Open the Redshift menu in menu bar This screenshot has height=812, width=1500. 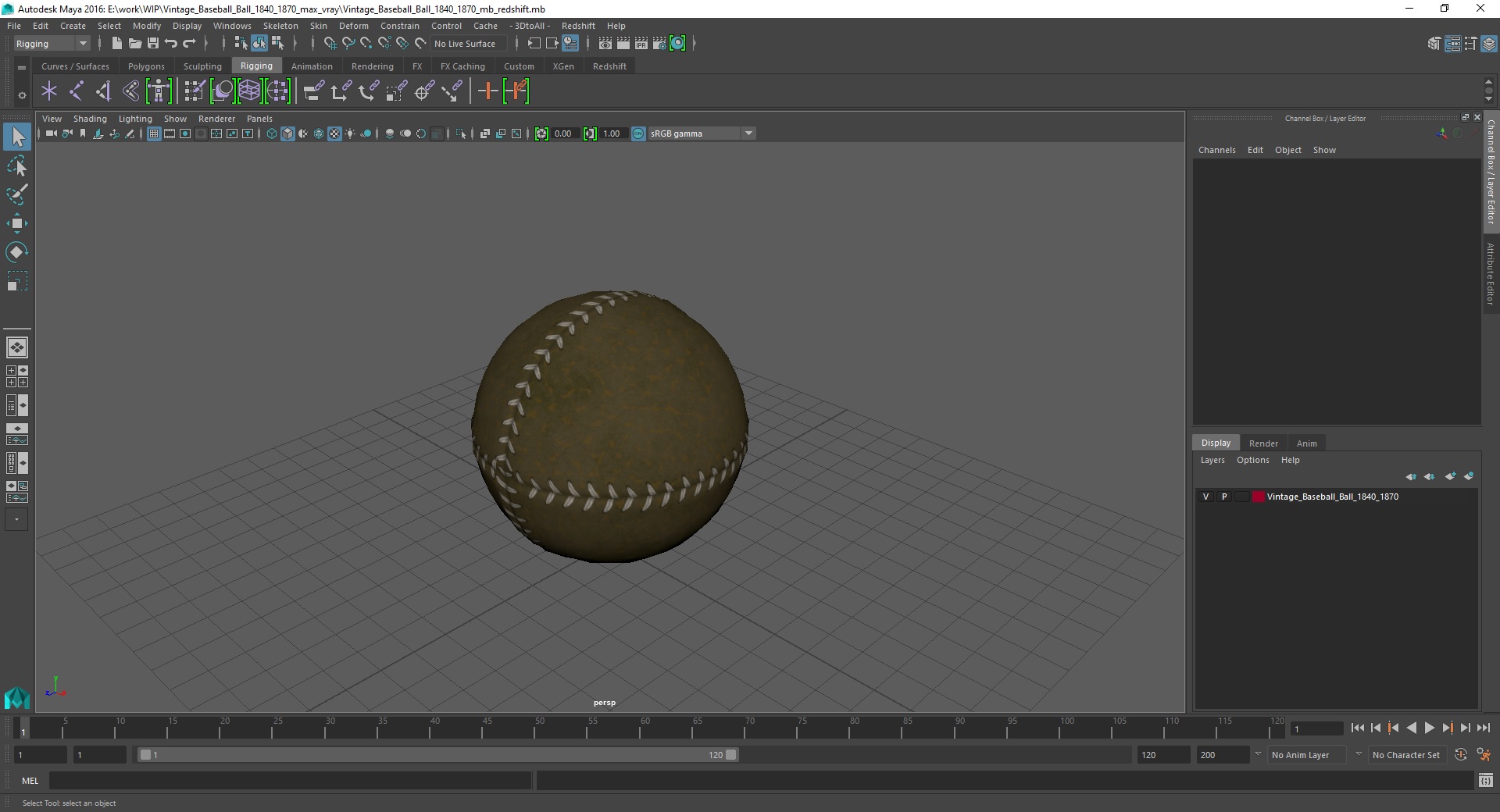(x=578, y=26)
